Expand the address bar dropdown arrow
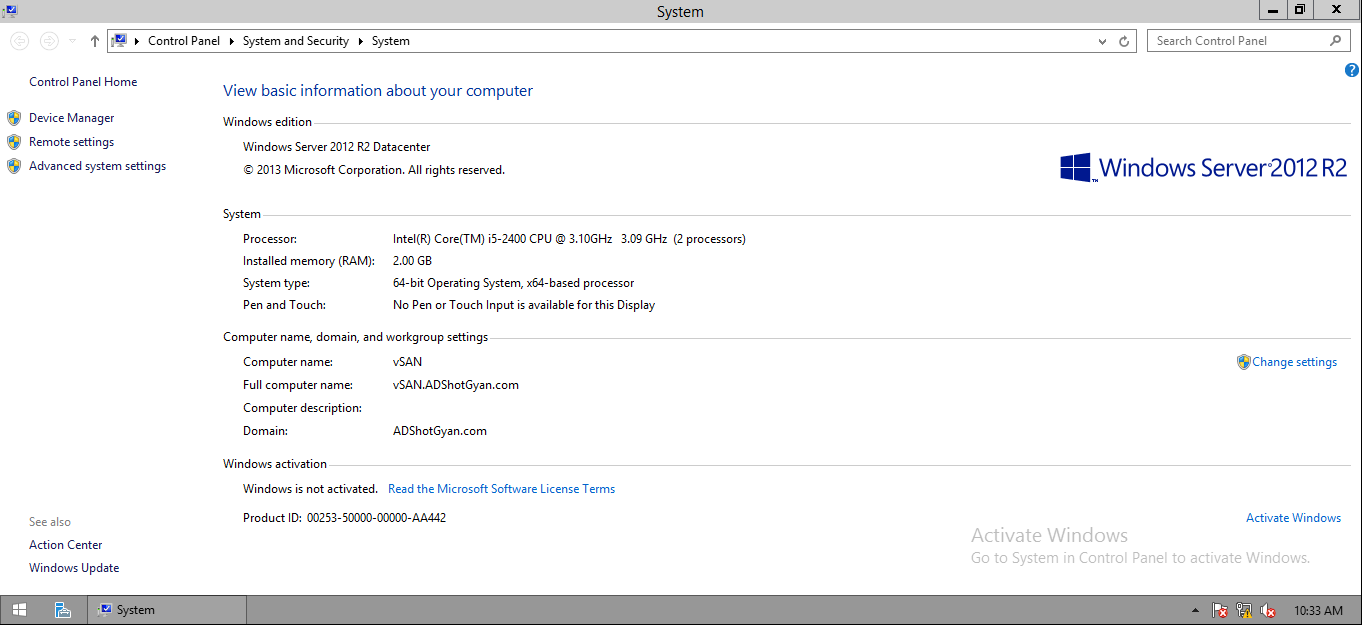Image resolution: width=1362 pixels, height=625 pixels. [x=1101, y=41]
